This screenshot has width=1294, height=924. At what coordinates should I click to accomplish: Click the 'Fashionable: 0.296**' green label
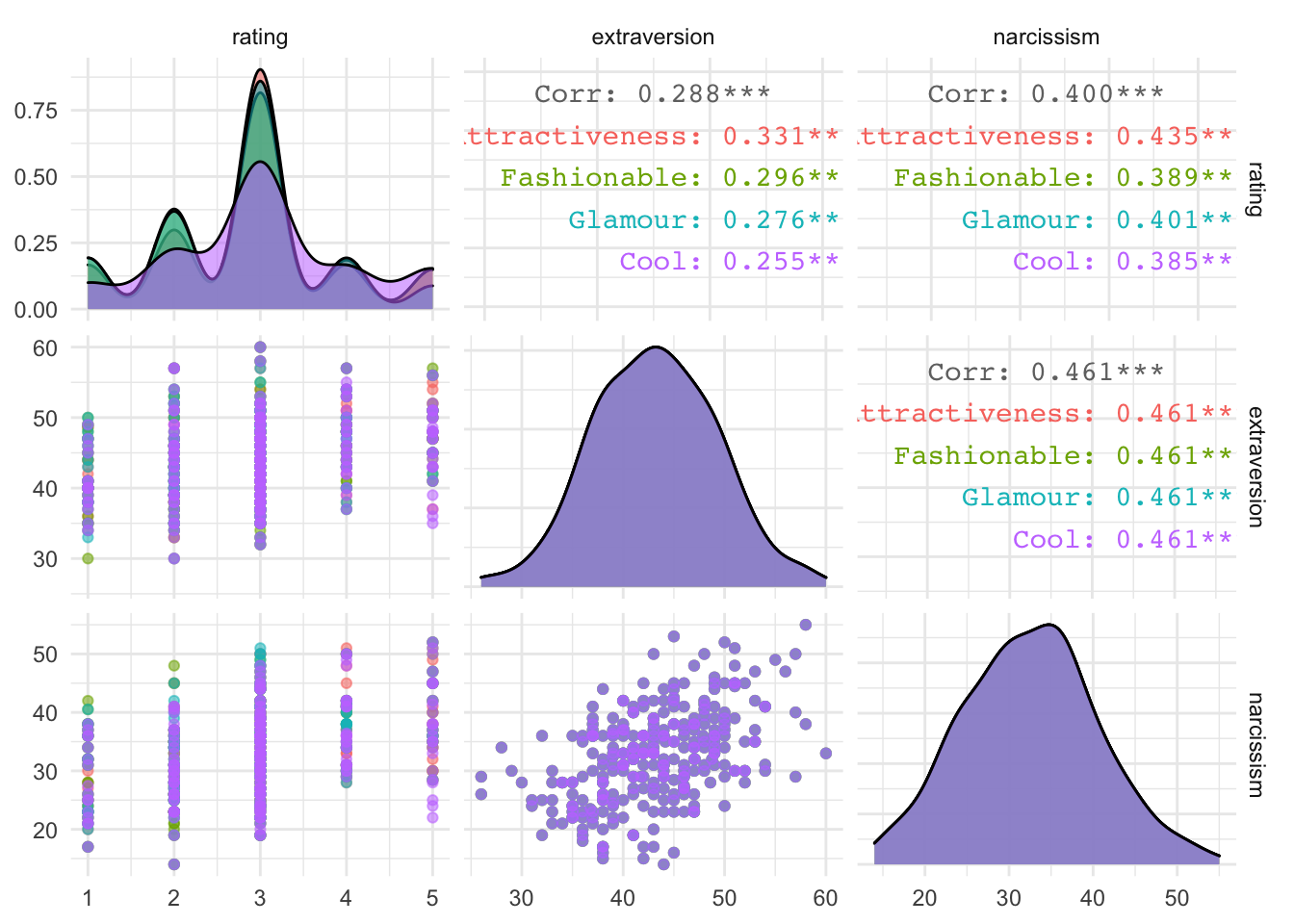point(670,178)
